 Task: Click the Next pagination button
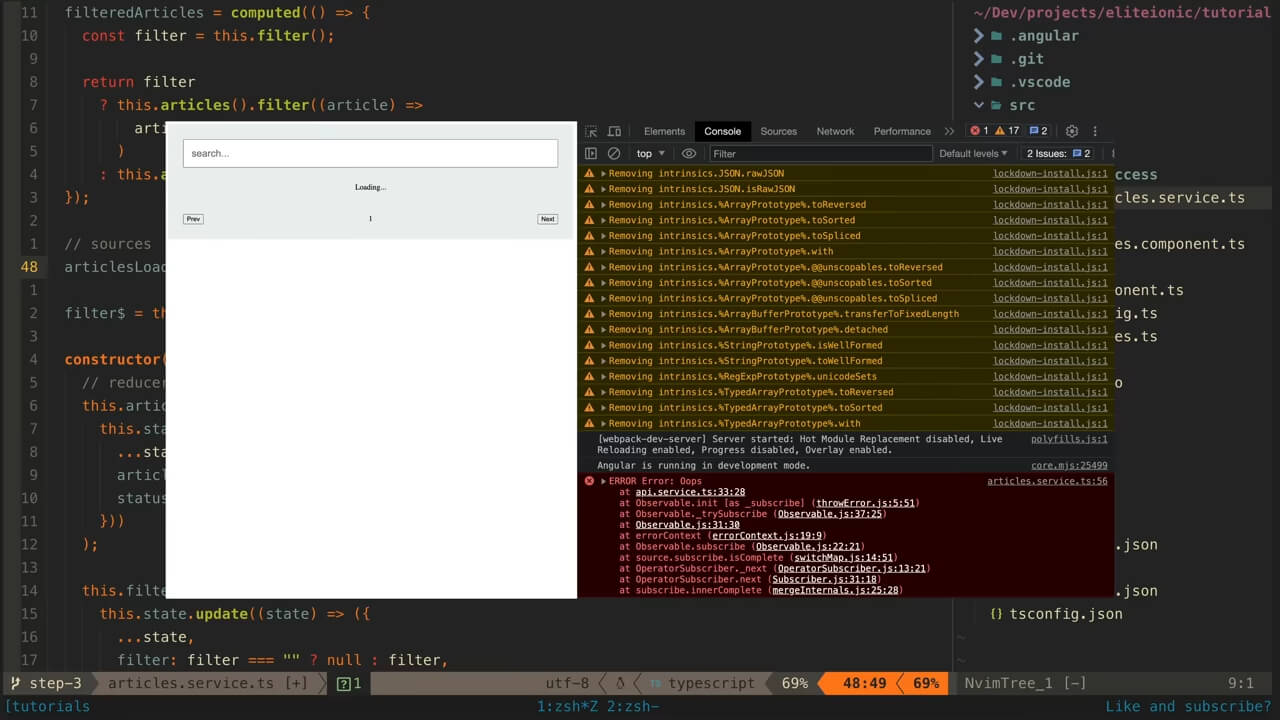click(x=547, y=219)
